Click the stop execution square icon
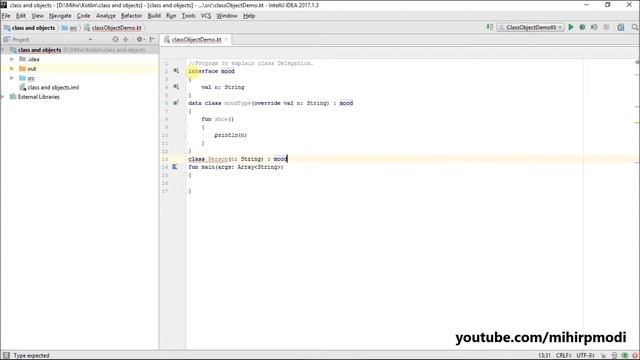 pos(607,27)
